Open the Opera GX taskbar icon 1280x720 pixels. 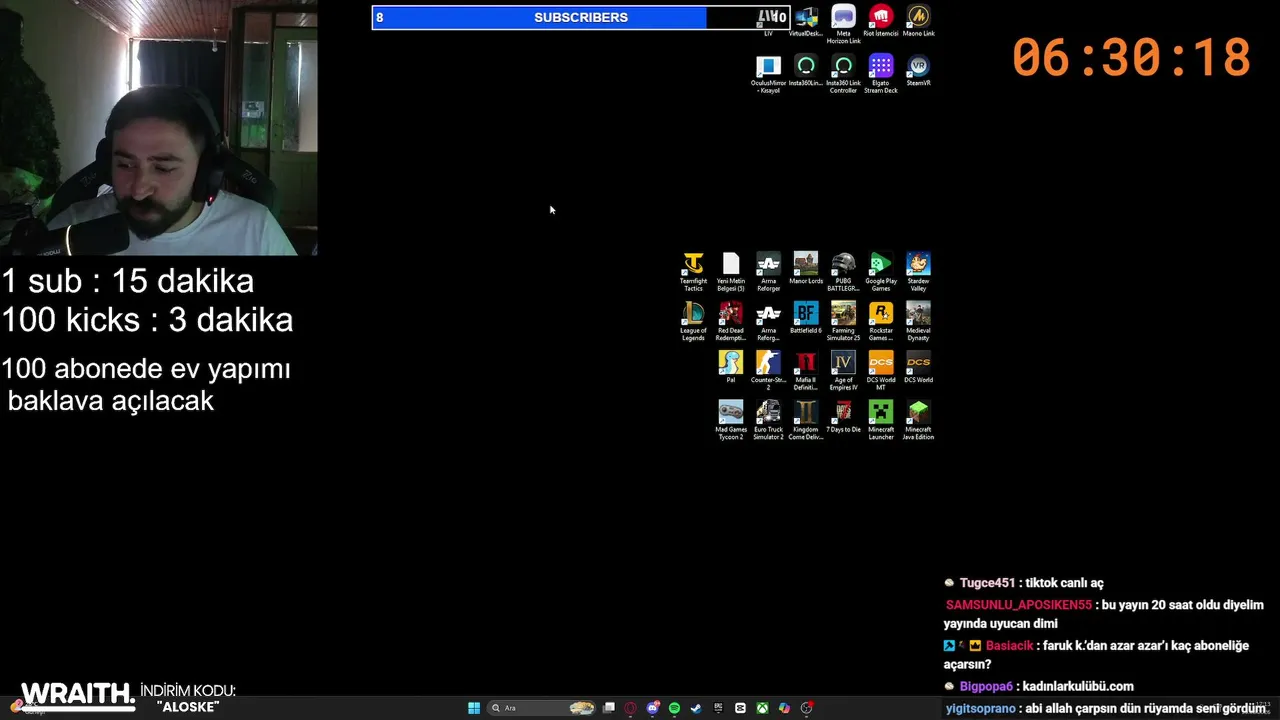(x=630, y=708)
